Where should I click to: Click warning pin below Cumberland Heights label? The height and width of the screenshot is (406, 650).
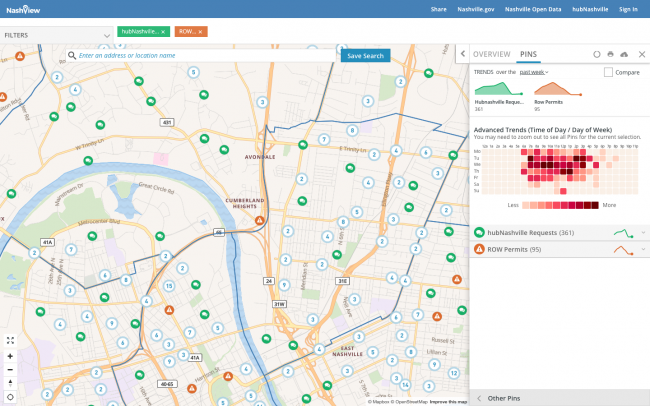point(260,220)
